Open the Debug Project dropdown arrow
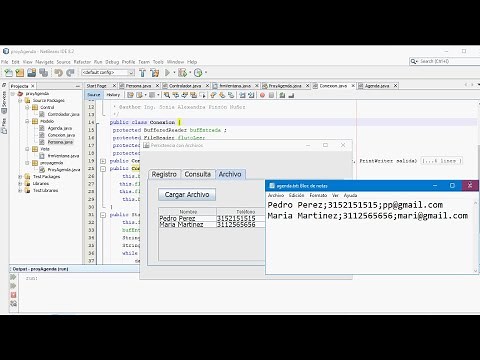This screenshot has width=480, height=360. (x=190, y=72)
